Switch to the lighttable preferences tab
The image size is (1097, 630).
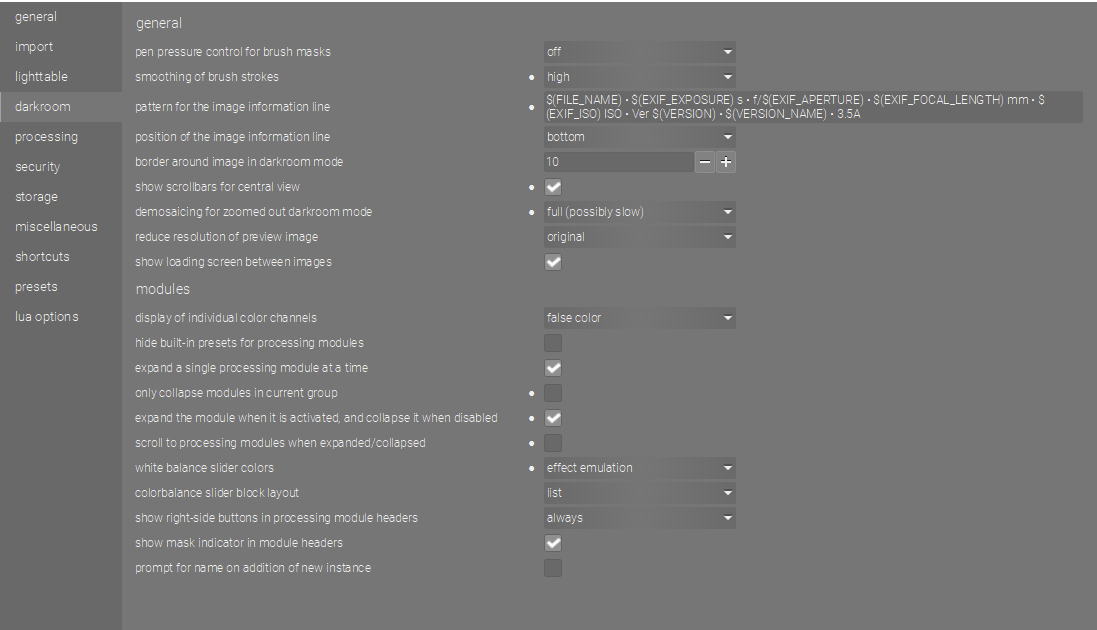[42, 77]
